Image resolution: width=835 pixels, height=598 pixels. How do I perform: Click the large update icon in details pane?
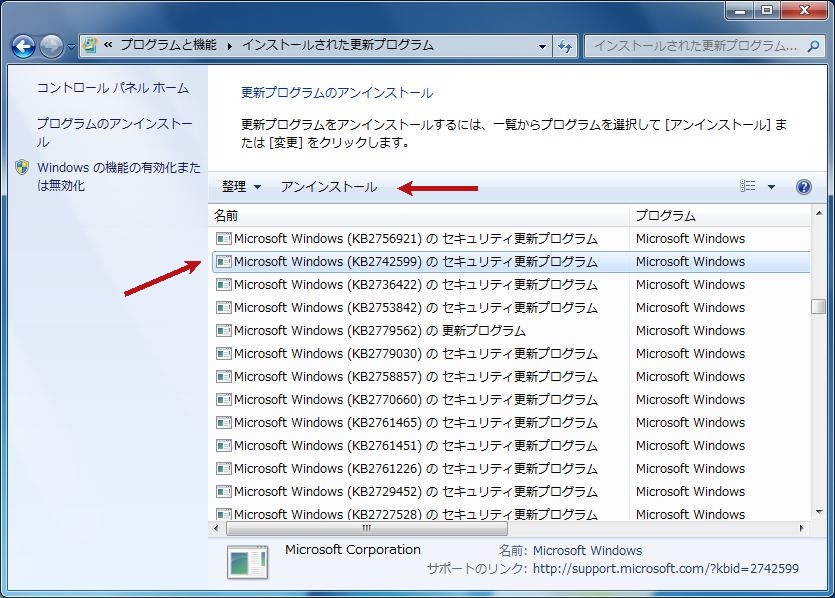pyautogui.click(x=247, y=562)
